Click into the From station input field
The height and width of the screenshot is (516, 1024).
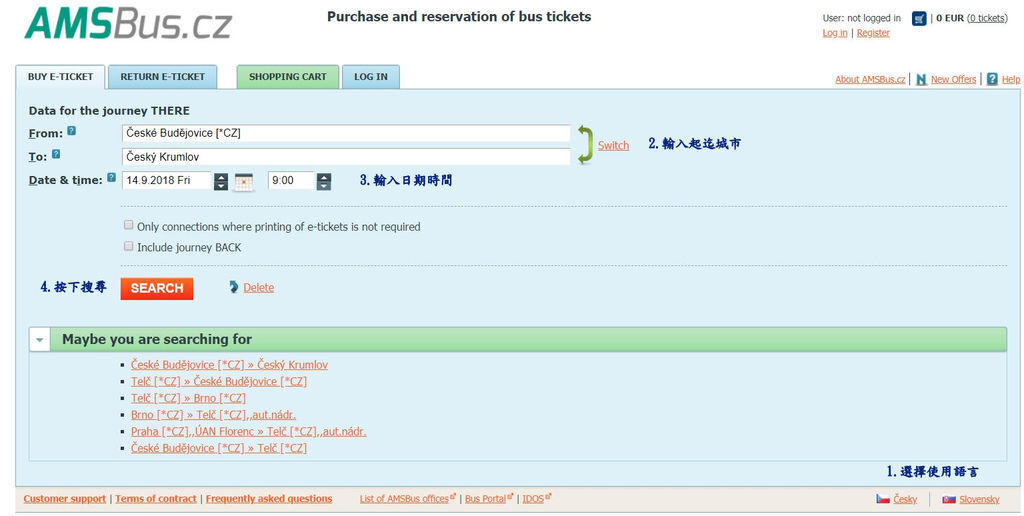(345, 133)
